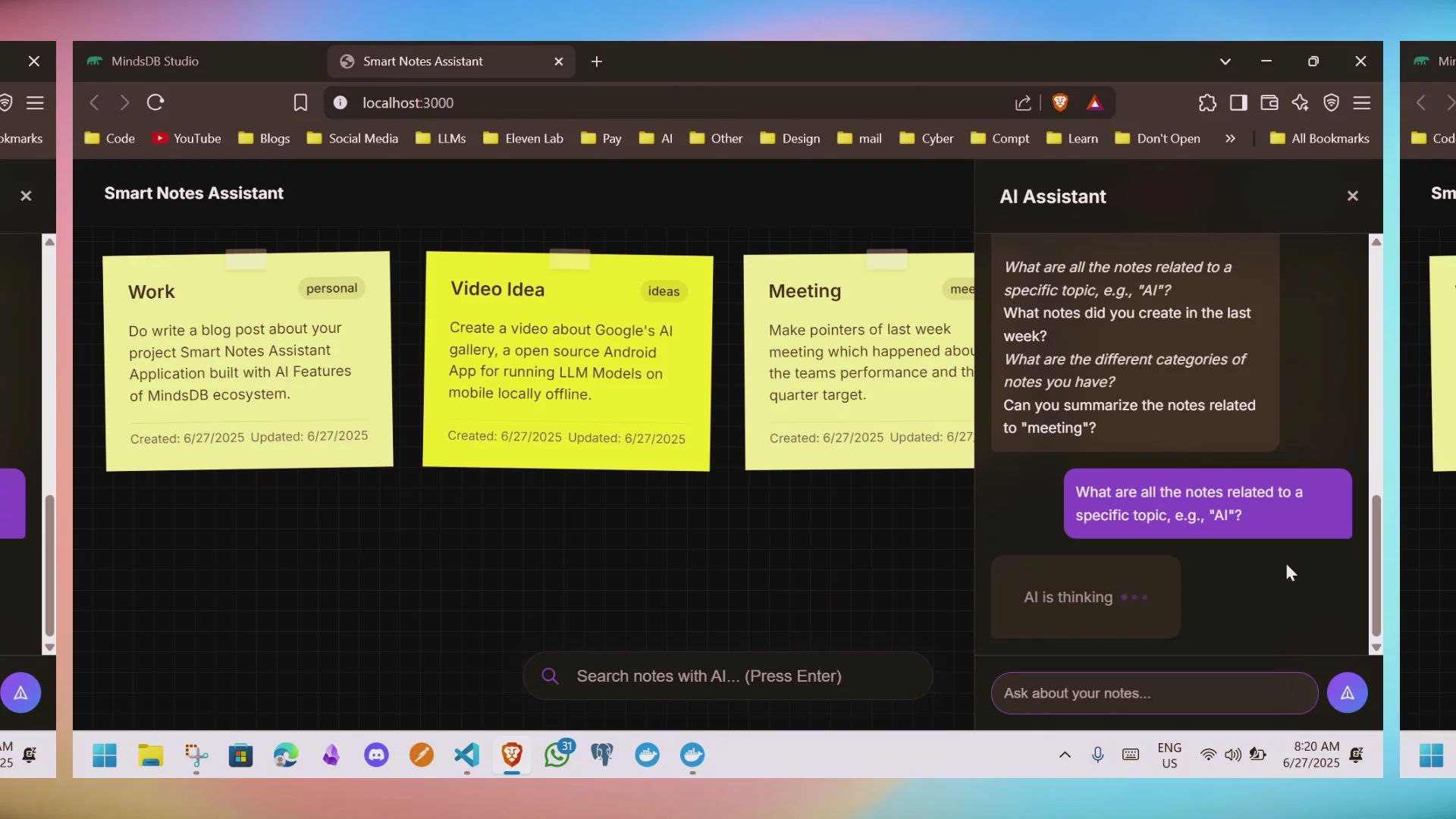Open the clock showing 8:20 AM
This screenshot has height=819, width=1456.
[1311, 755]
